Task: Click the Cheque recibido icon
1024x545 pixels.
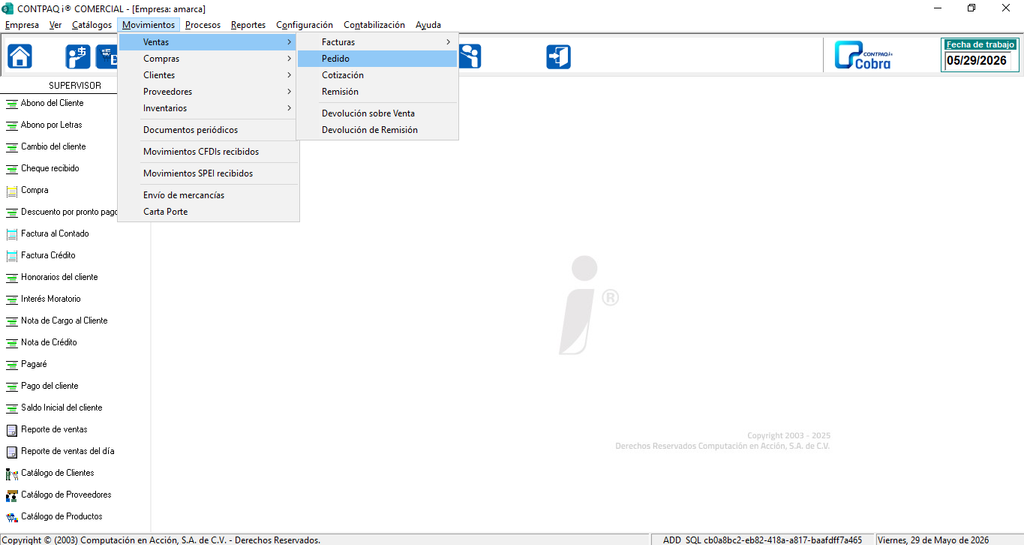Action: pyautogui.click(x=12, y=168)
